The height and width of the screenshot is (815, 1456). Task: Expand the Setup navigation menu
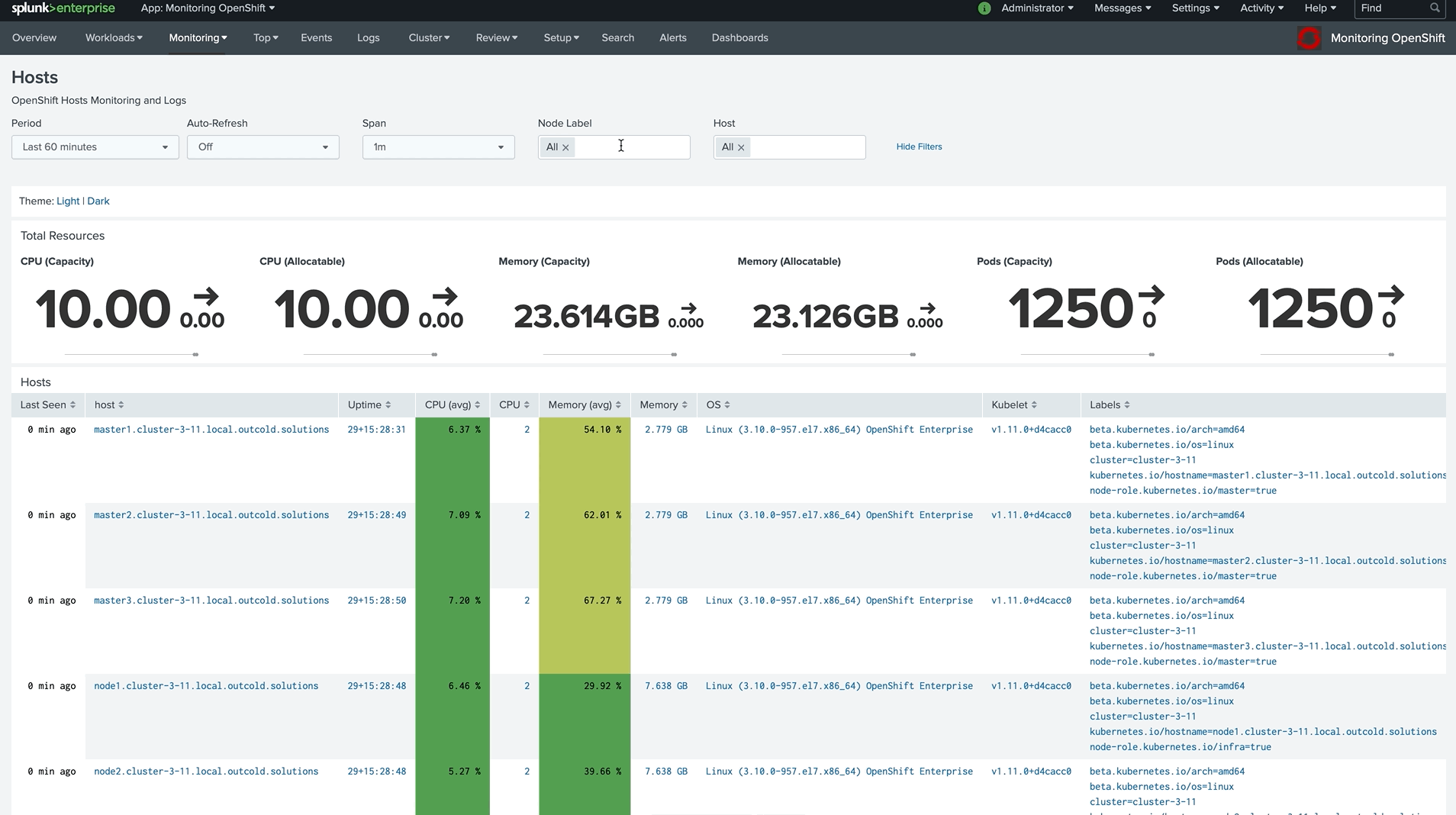tap(561, 38)
